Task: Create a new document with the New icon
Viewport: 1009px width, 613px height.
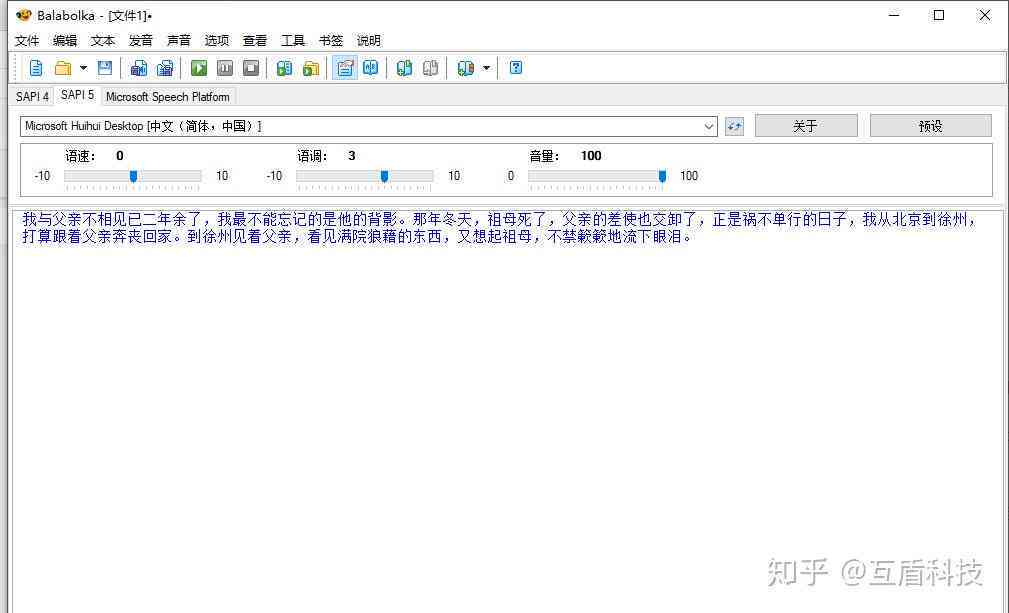Action: pyautogui.click(x=36, y=68)
